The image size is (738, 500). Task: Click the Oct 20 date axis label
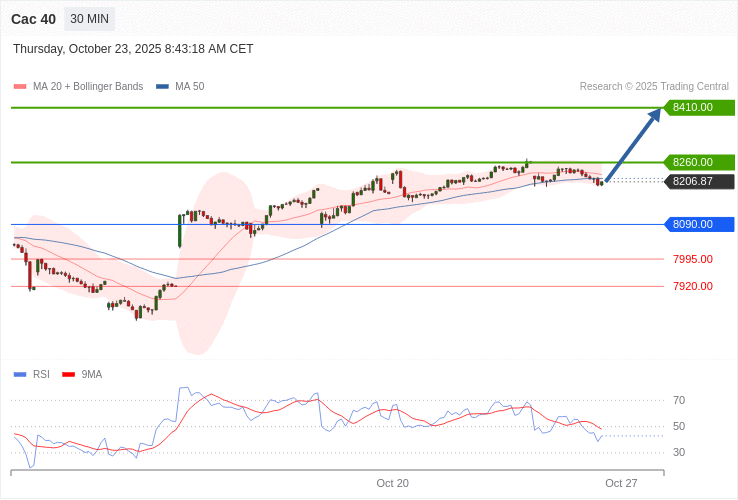point(392,483)
